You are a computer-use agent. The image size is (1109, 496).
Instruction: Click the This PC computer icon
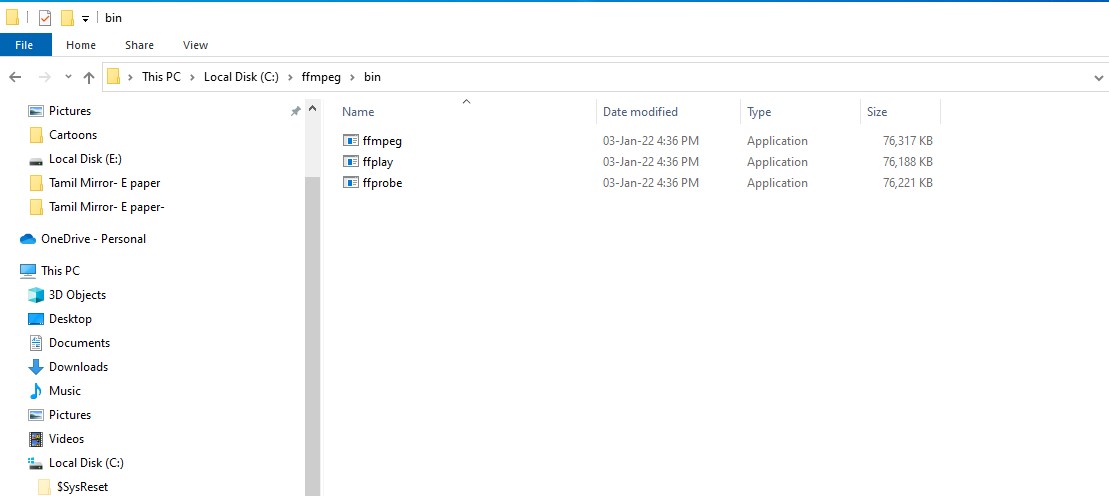pyautogui.click(x=28, y=270)
